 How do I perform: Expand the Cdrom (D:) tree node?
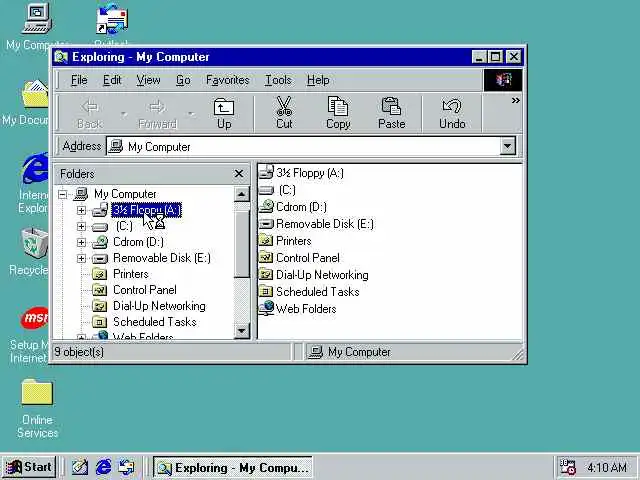pos(81,242)
